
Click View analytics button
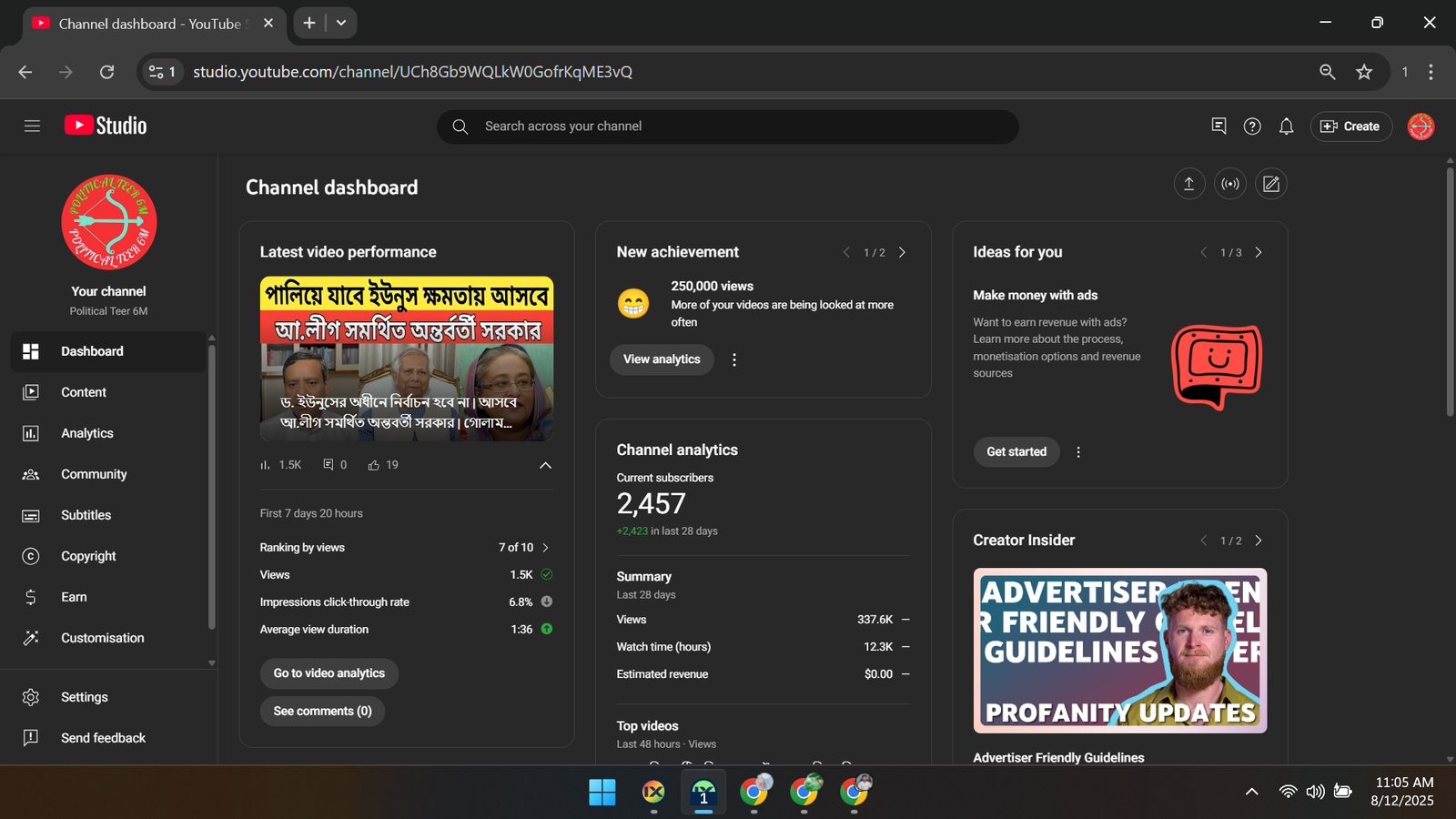click(x=662, y=359)
